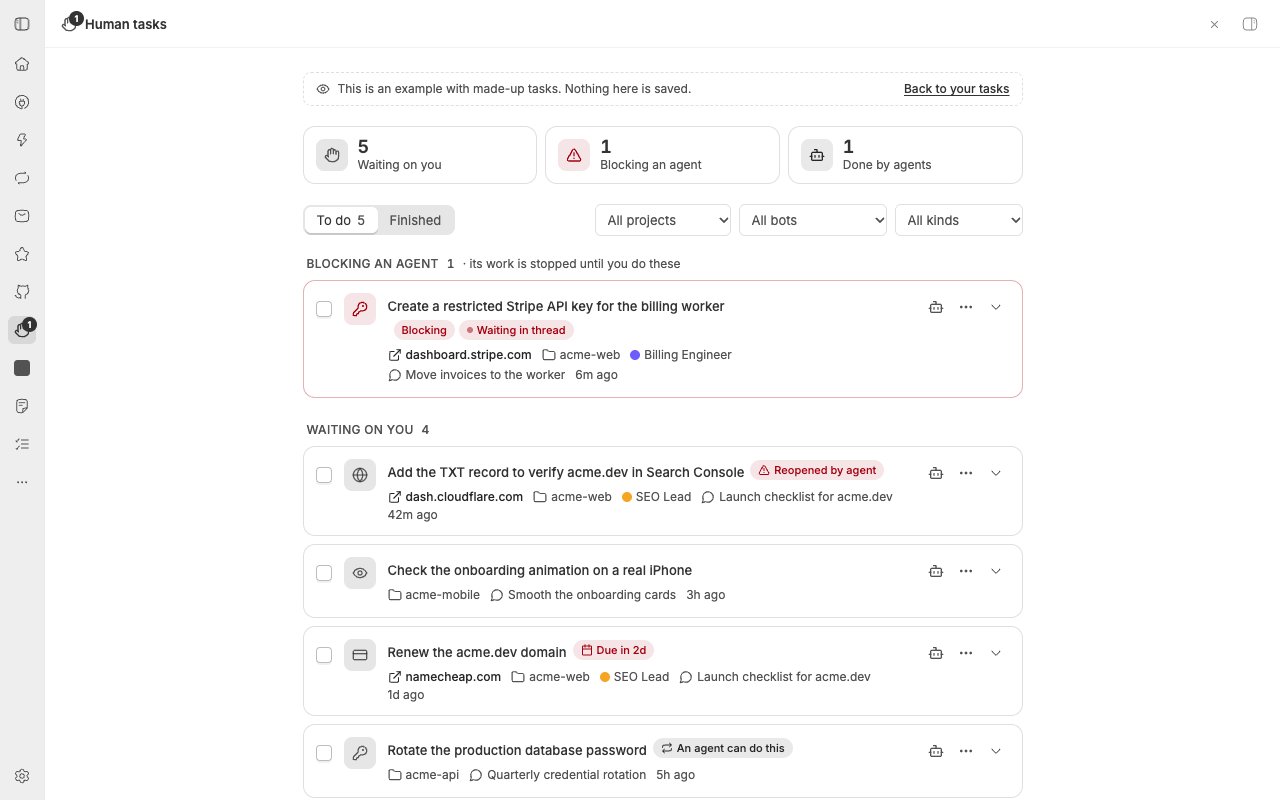This screenshot has width=1280, height=800.
Task: Toggle the left sidebar panel icon
Action: pyautogui.click(x=22, y=24)
